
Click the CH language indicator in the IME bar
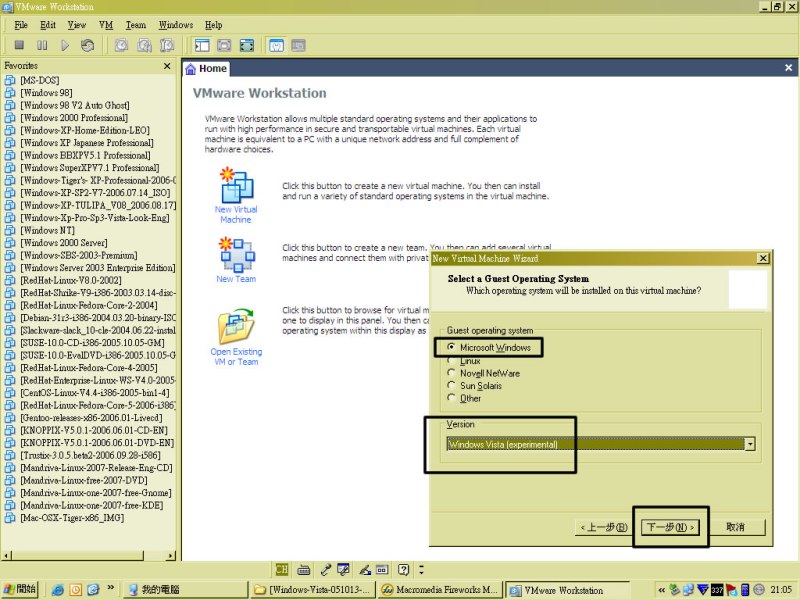(281, 569)
